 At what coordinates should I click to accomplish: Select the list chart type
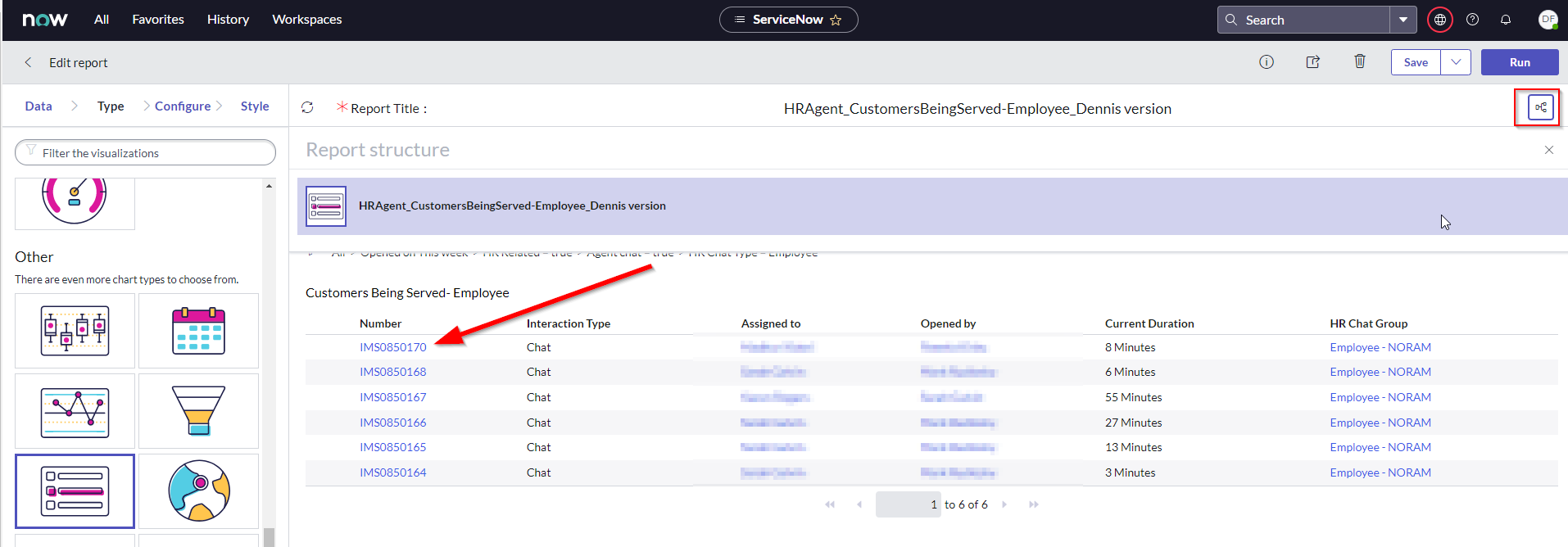75,491
